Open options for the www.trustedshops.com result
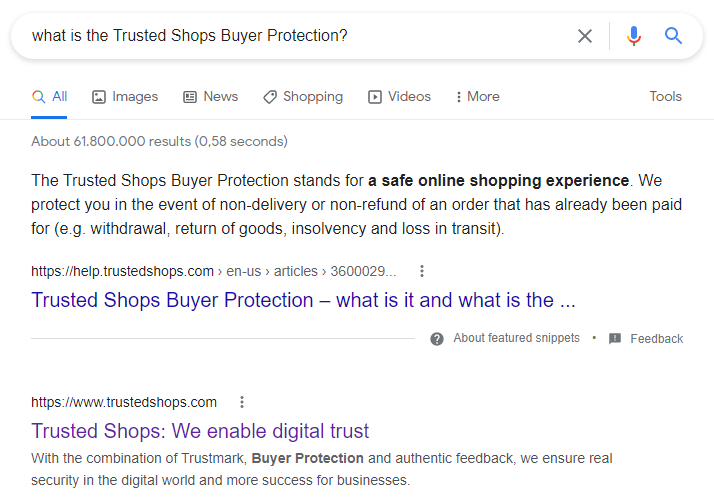The width and height of the screenshot is (714, 498). point(242,402)
